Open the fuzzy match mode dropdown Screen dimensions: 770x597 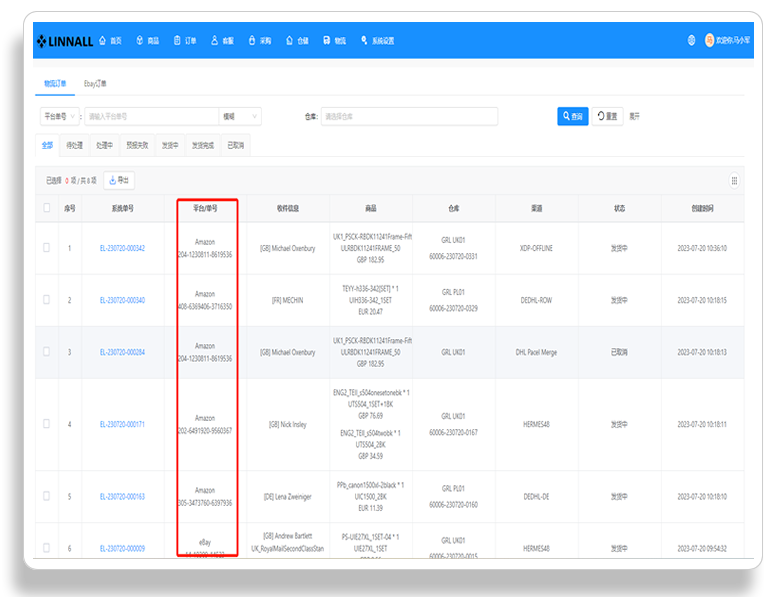pyautogui.click(x=240, y=116)
